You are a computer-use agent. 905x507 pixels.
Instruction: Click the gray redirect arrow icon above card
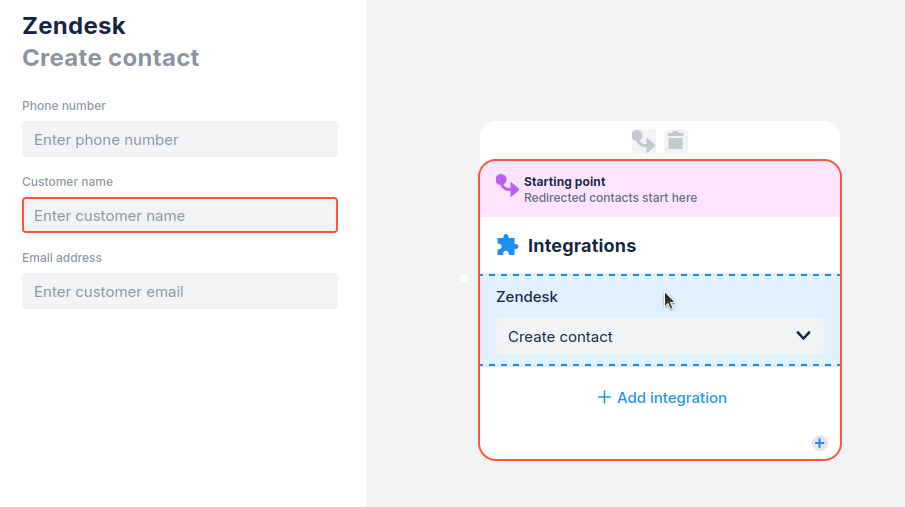coord(643,141)
